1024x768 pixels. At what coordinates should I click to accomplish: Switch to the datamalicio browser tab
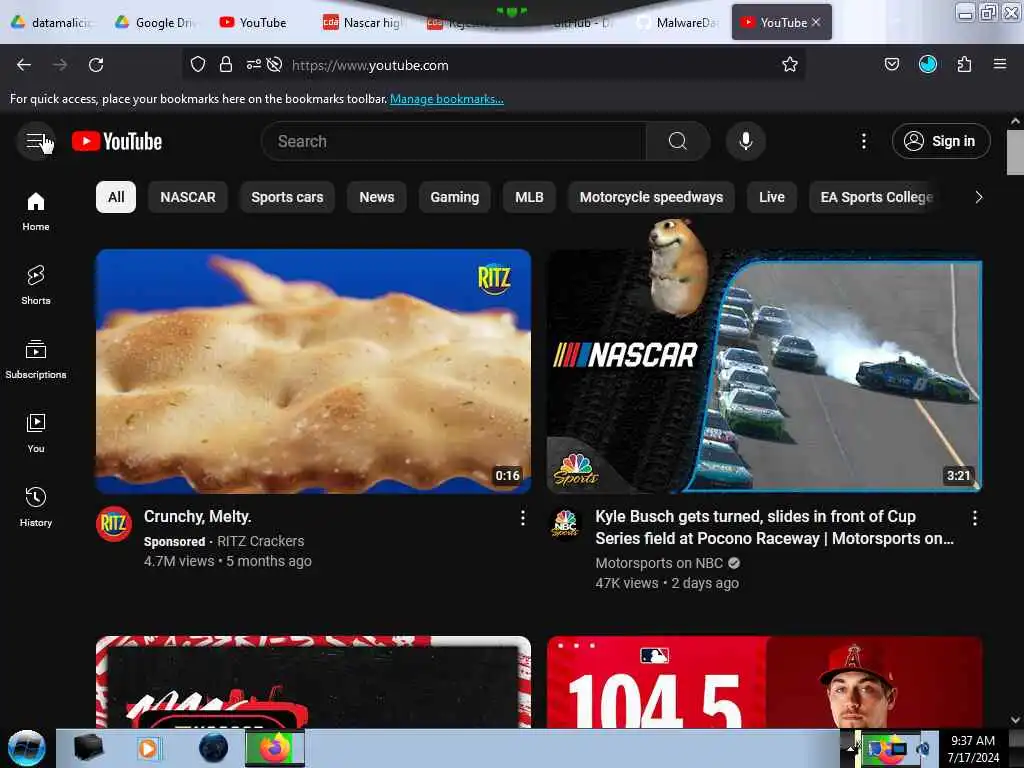[52, 23]
